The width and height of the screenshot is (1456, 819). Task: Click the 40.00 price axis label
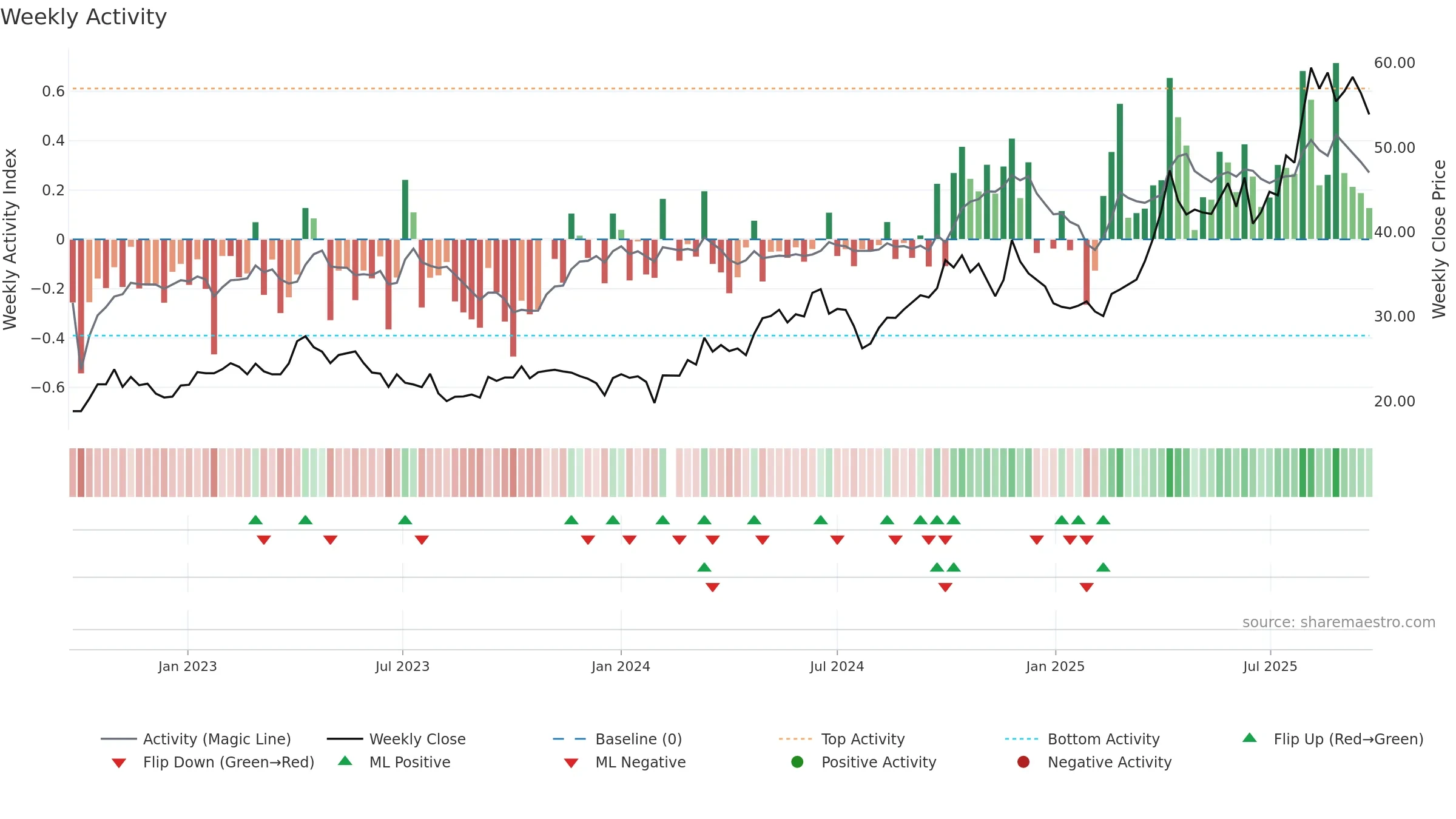[x=1394, y=232]
